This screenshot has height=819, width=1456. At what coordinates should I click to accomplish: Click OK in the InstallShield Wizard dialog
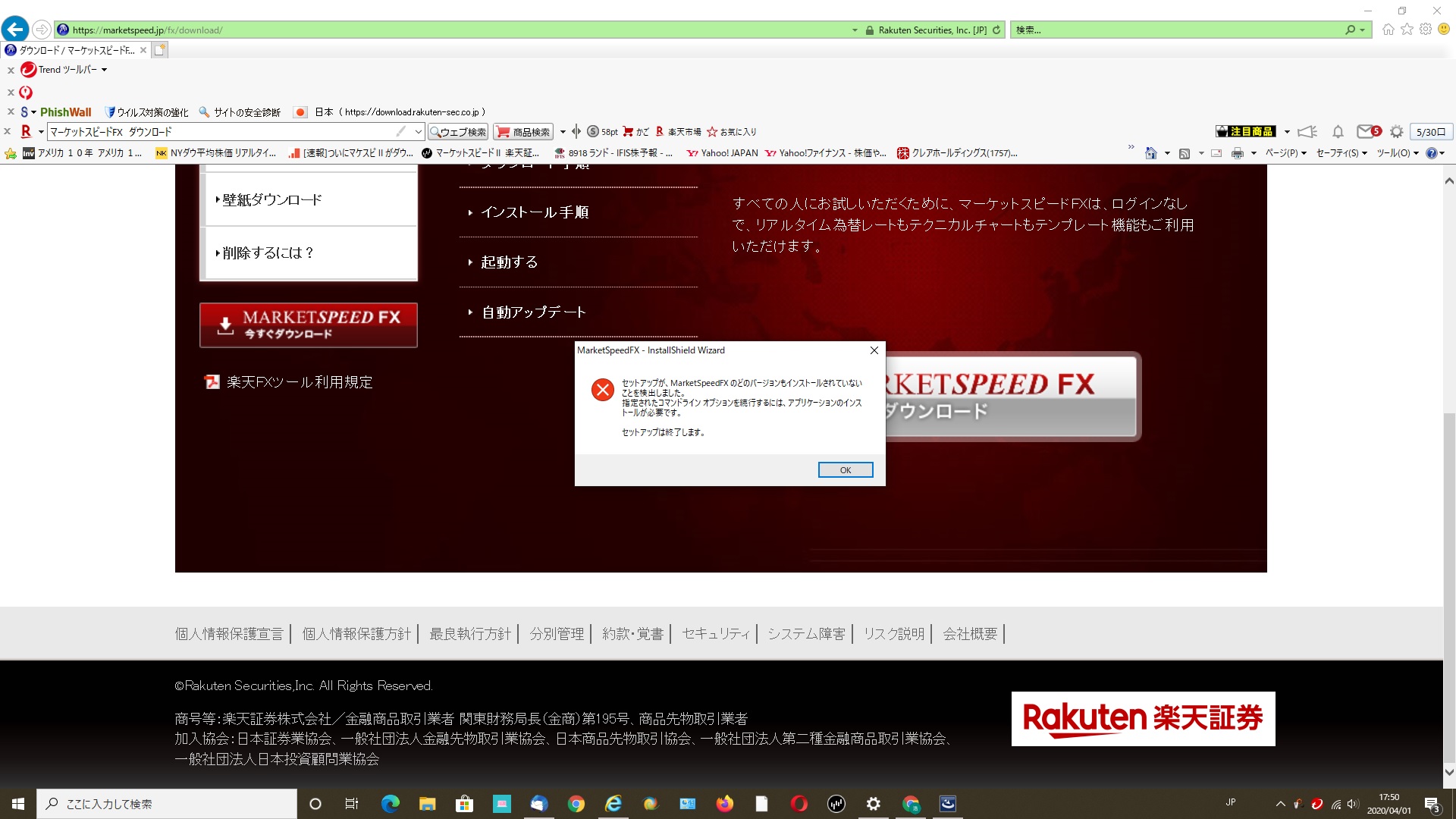tap(845, 470)
